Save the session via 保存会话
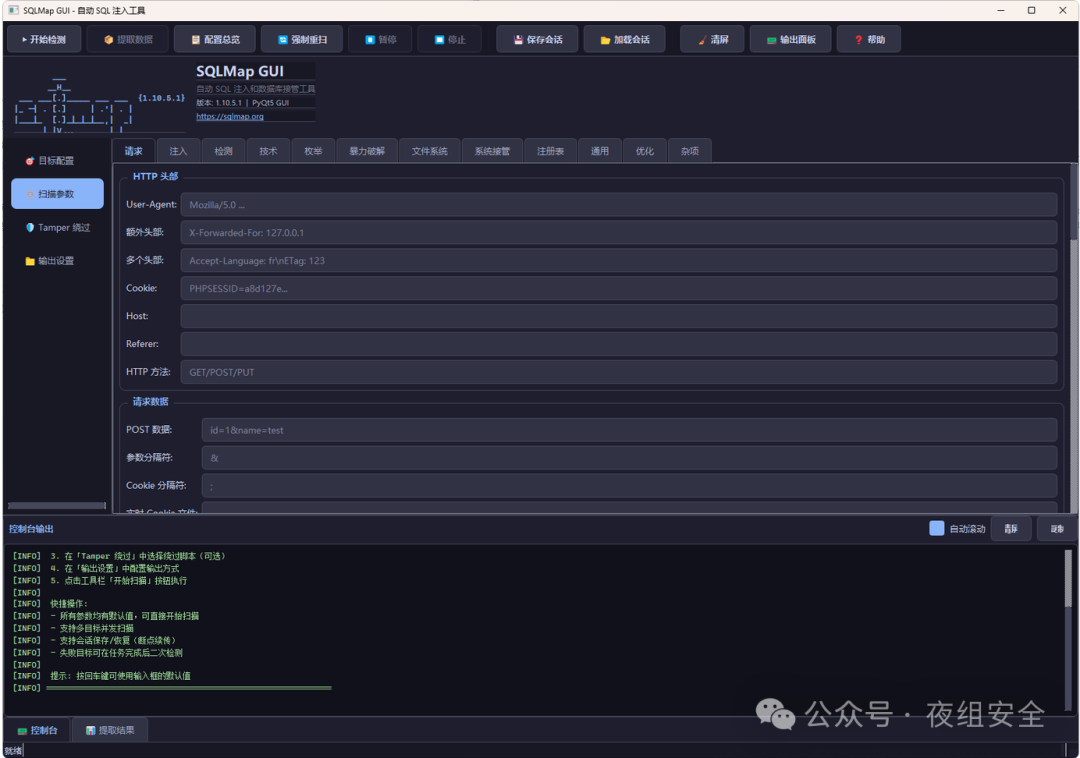This screenshot has width=1080, height=758. (x=537, y=40)
